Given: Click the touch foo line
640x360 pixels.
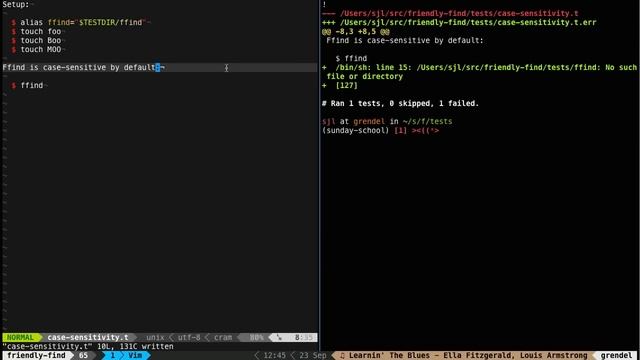Looking at the screenshot, I should point(36,31).
